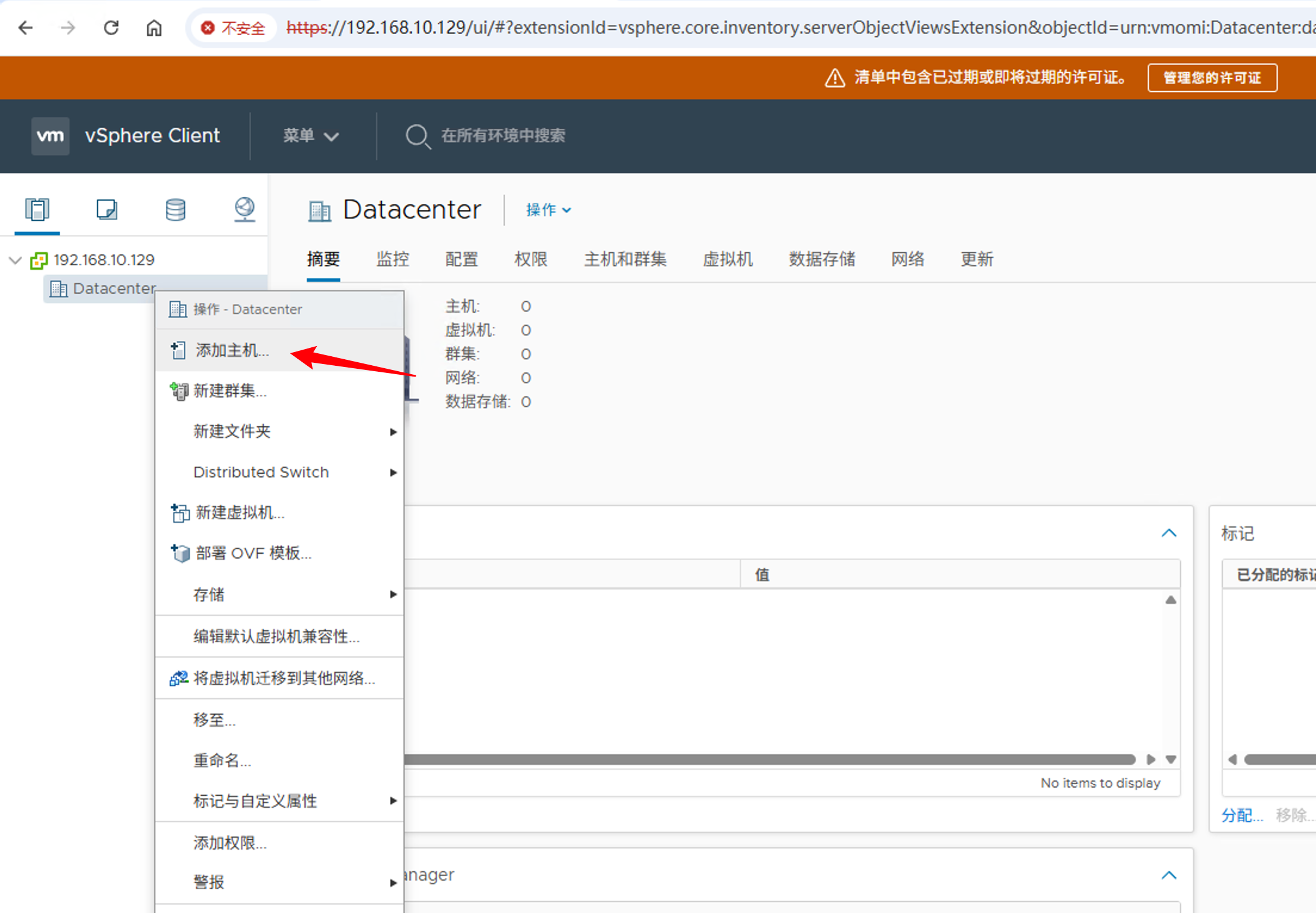Expand the 标记与自定义属性 submenu
This screenshot has width=1316, height=913.
[393, 801]
